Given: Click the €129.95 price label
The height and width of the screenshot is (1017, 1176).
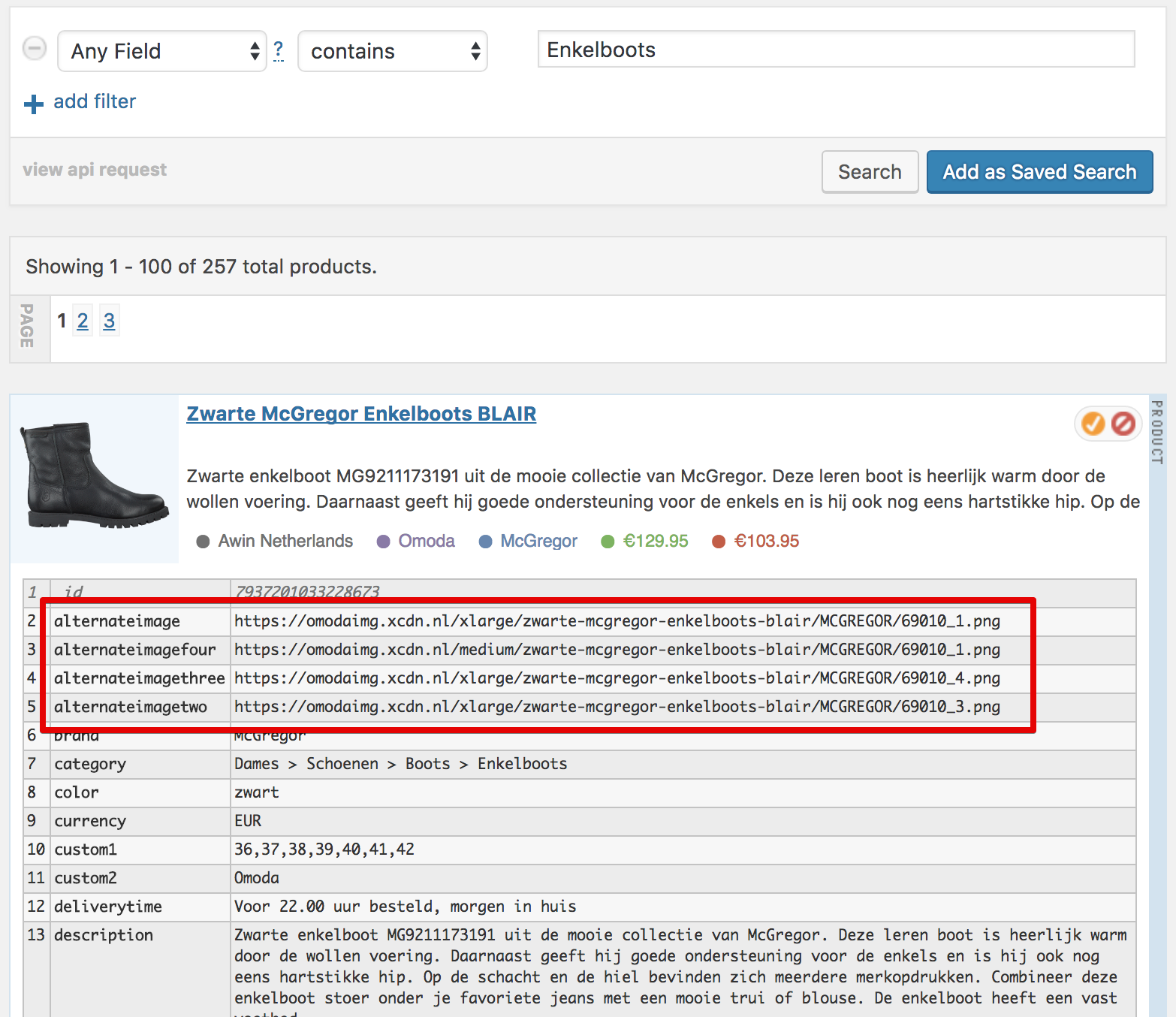Looking at the screenshot, I should coord(656,541).
